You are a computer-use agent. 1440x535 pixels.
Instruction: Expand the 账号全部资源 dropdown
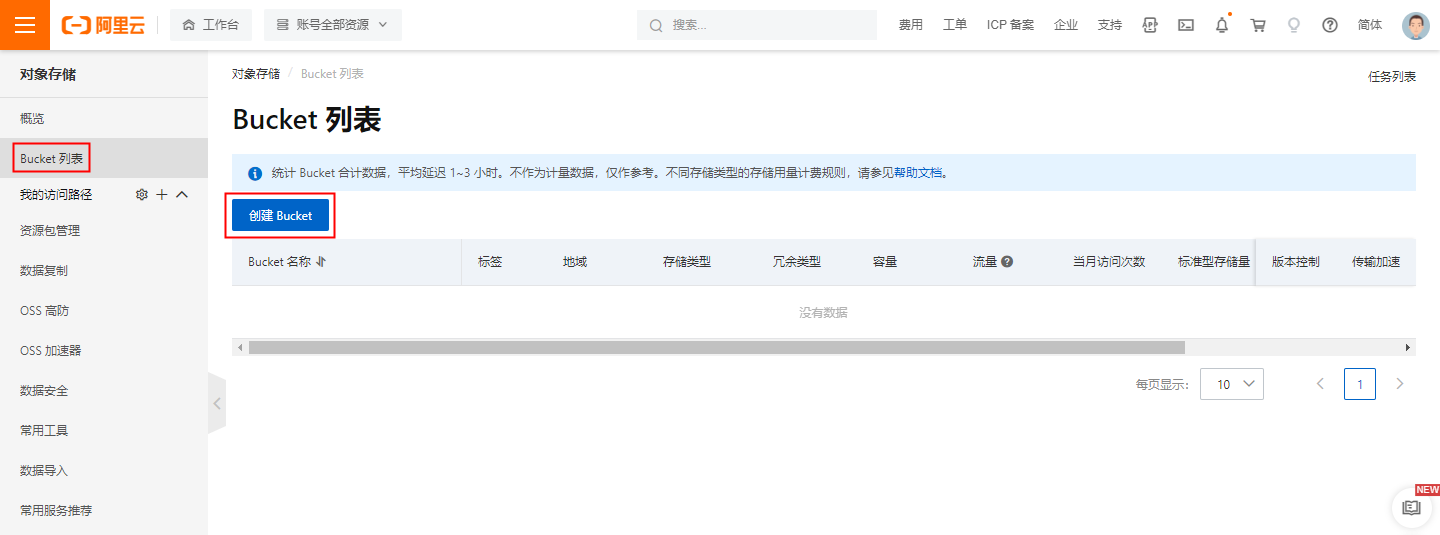pyautogui.click(x=332, y=25)
